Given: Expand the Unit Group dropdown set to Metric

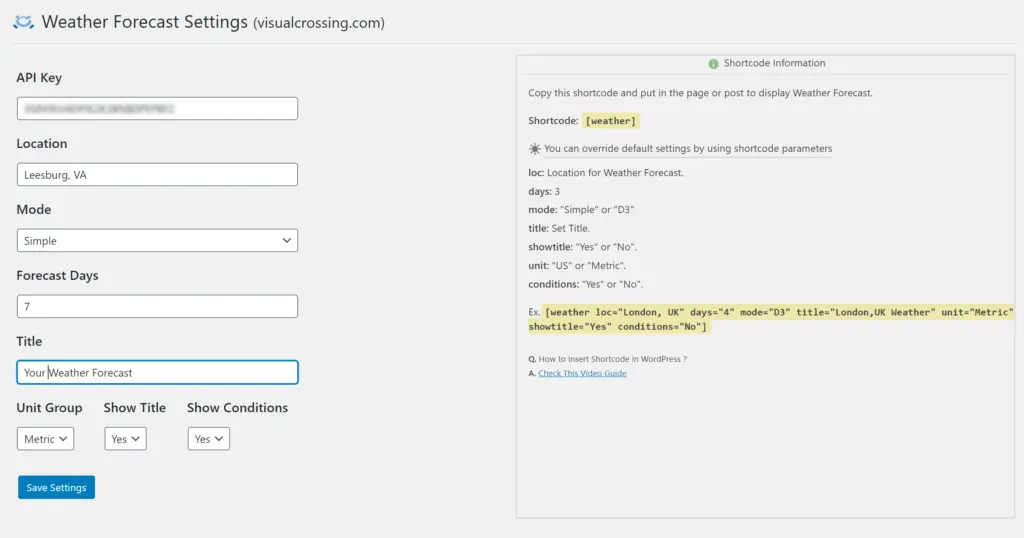Looking at the screenshot, I should [46, 439].
